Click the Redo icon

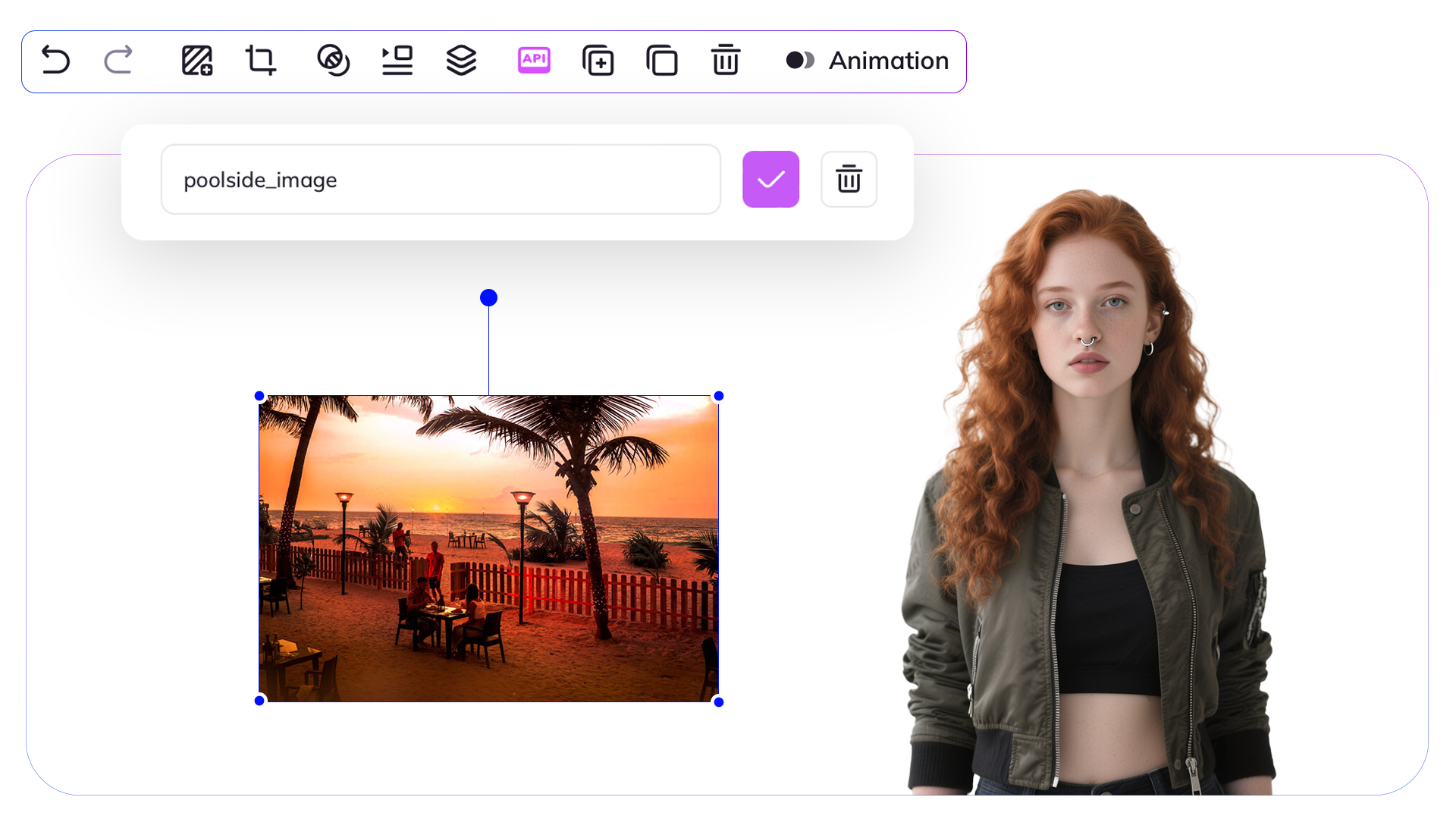pyautogui.click(x=118, y=61)
